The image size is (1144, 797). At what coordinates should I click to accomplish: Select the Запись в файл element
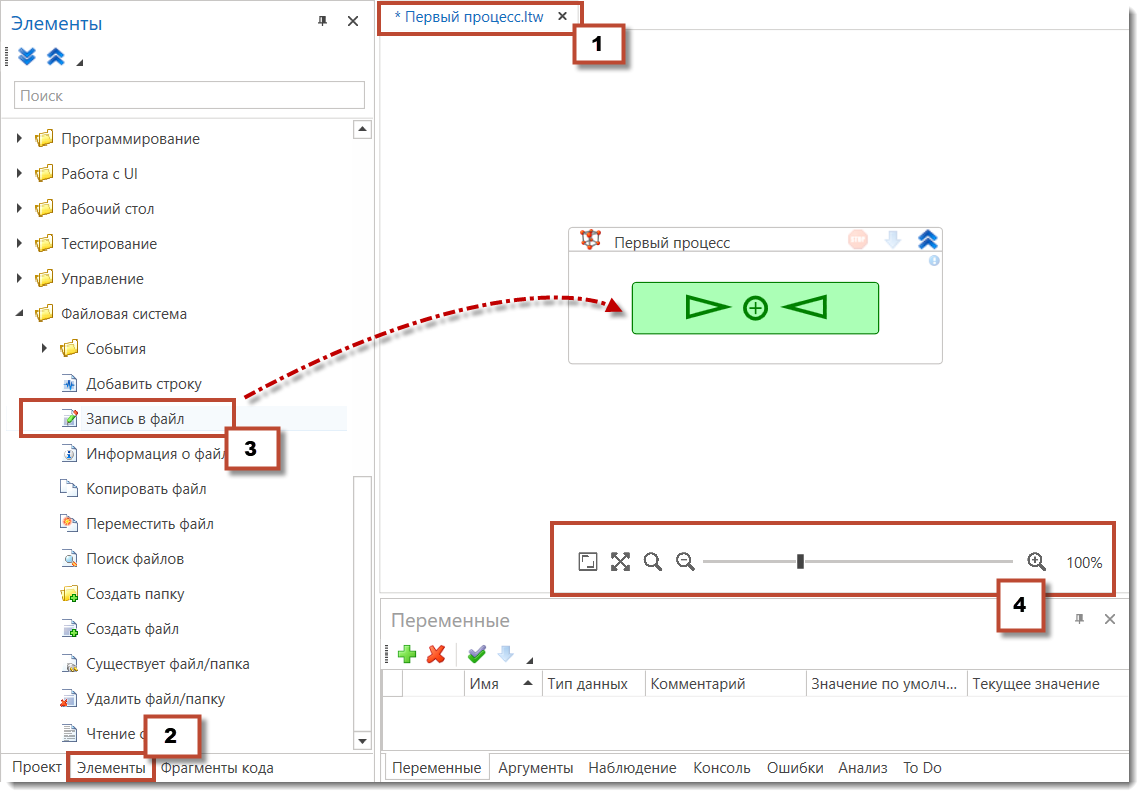(135, 419)
